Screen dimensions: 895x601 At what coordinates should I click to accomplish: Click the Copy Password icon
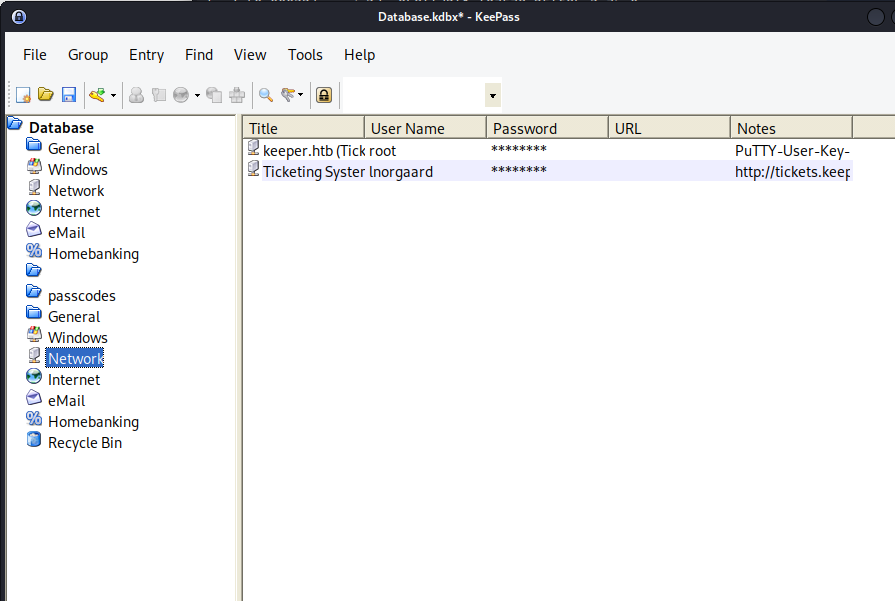(x=159, y=95)
